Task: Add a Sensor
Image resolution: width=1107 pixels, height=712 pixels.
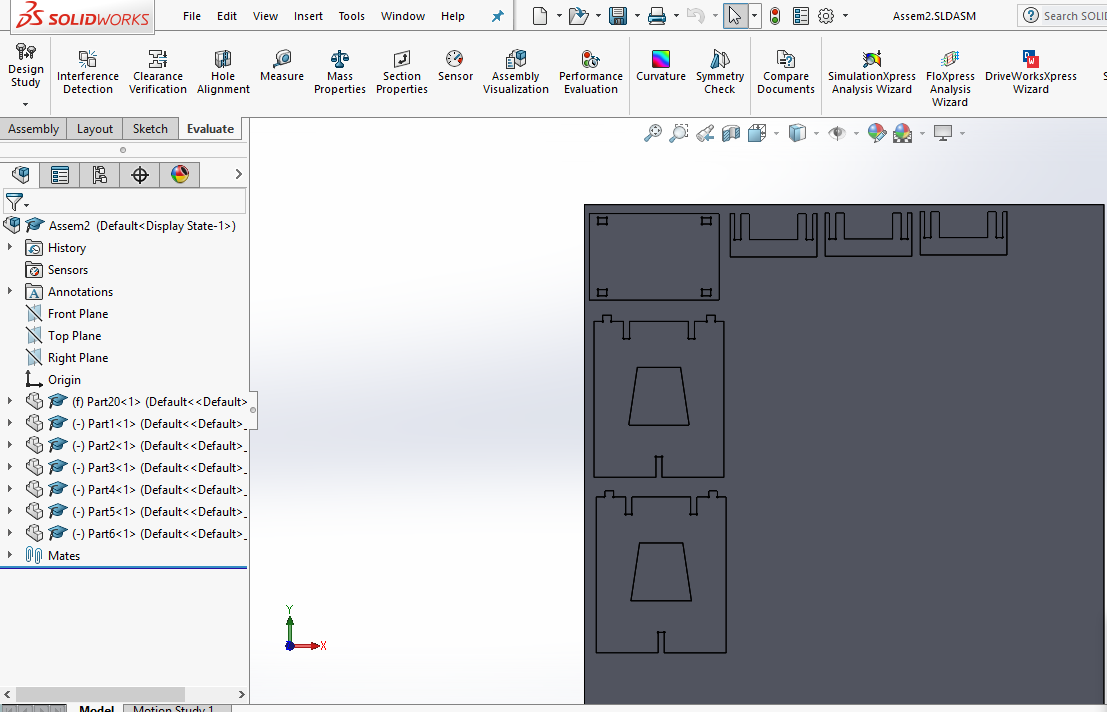Action: [455, 66]
